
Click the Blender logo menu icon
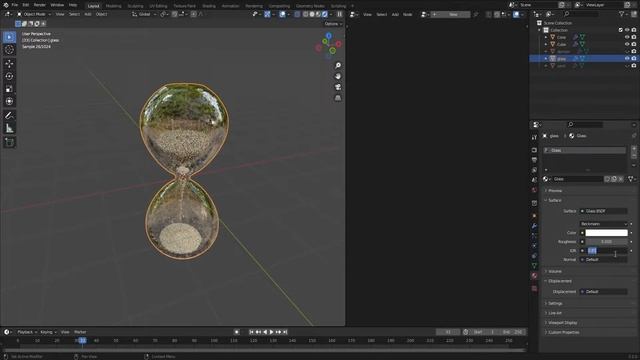(6, 5)
